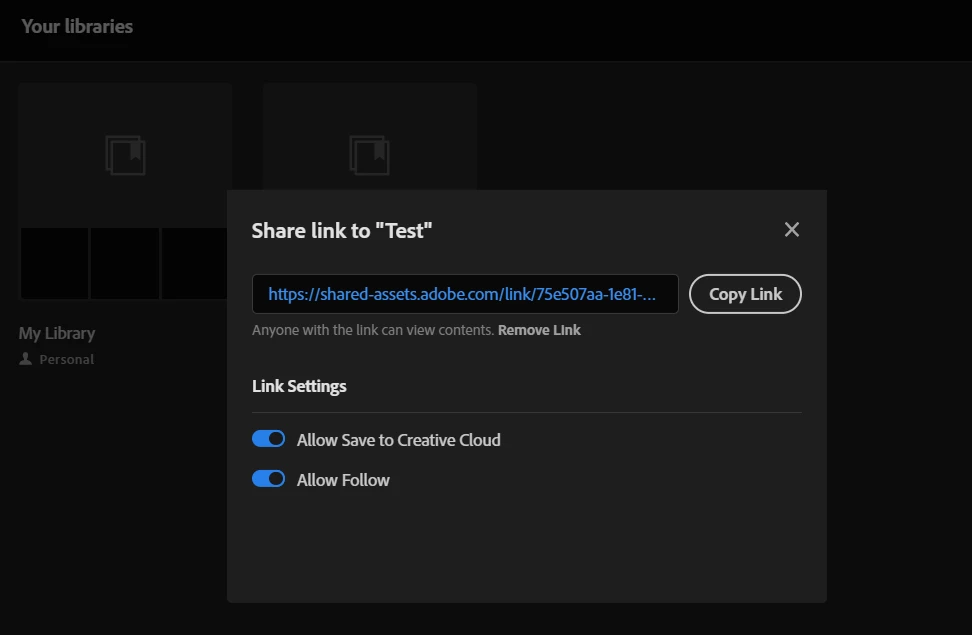
Task: Click the My Library bookmark icon
Action: pyautogui.click(x=126, y=156)
